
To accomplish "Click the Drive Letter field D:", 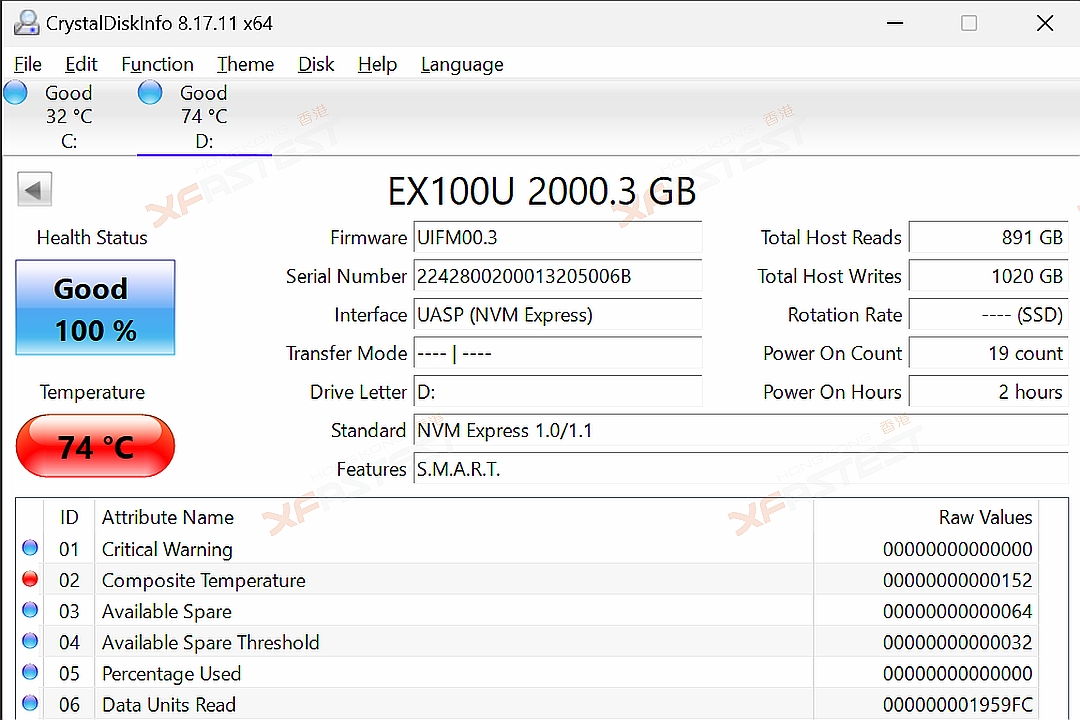I will pyautogui.click(x=557, y=392).
